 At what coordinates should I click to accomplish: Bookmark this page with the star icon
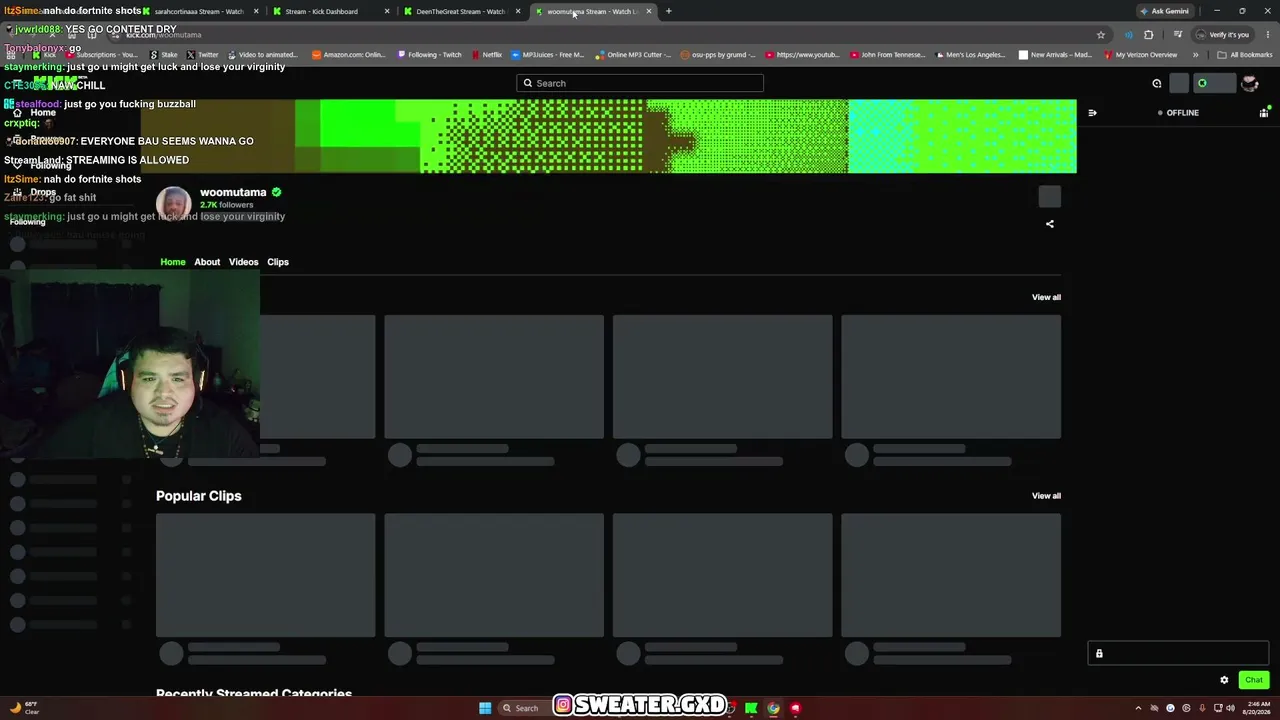[x=1101, y=35]
